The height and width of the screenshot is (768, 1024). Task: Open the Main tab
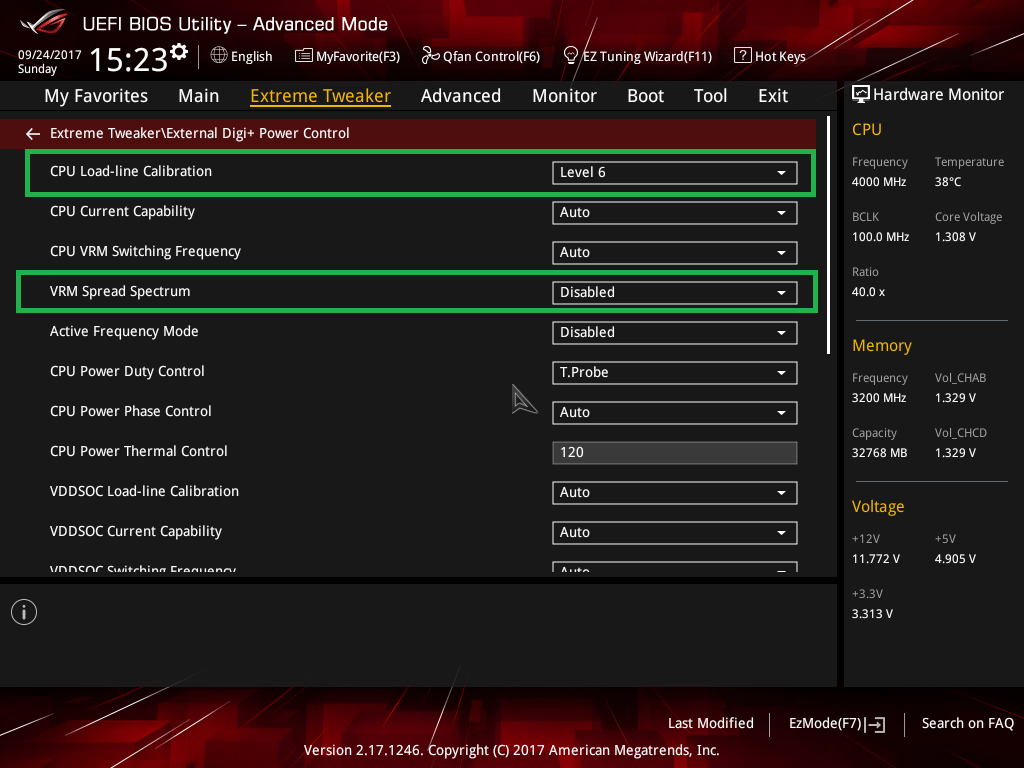click(x=199, y=96)
